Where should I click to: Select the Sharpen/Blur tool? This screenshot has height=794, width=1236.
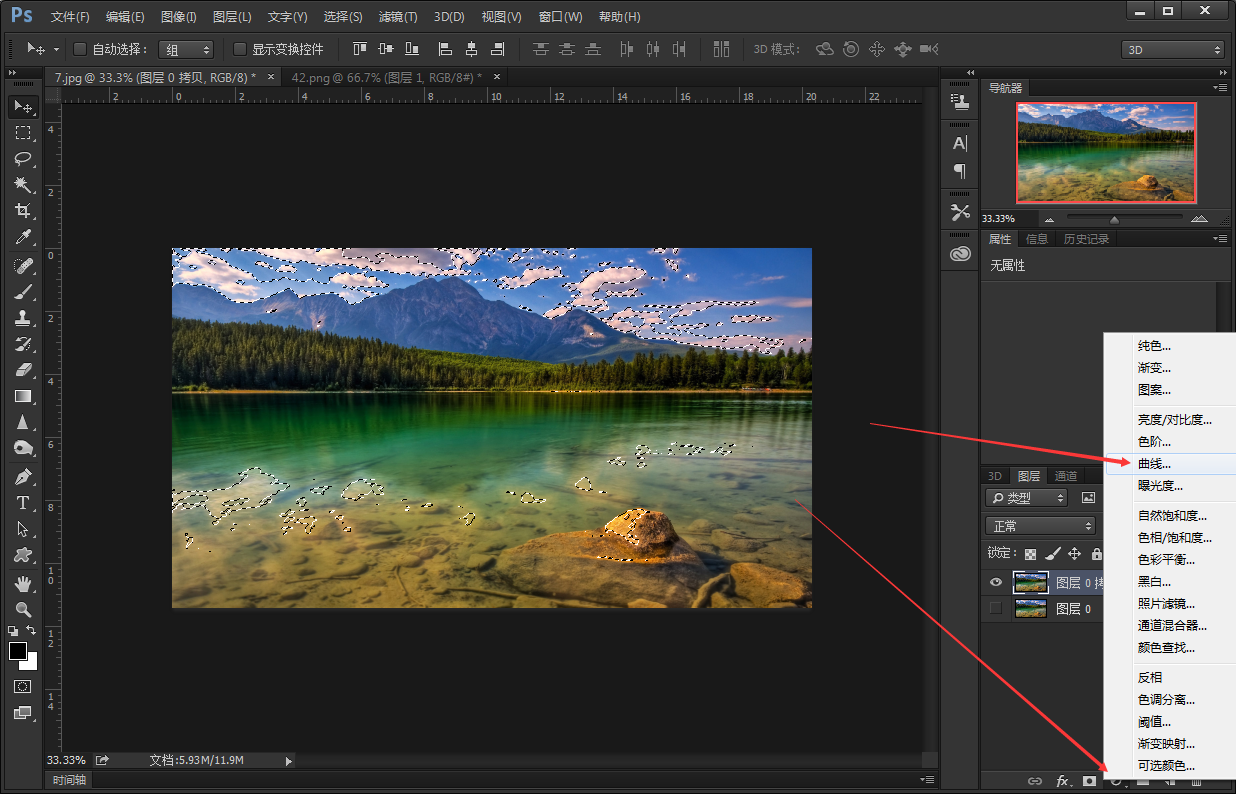pyautogui.click(x=23, y=422)
